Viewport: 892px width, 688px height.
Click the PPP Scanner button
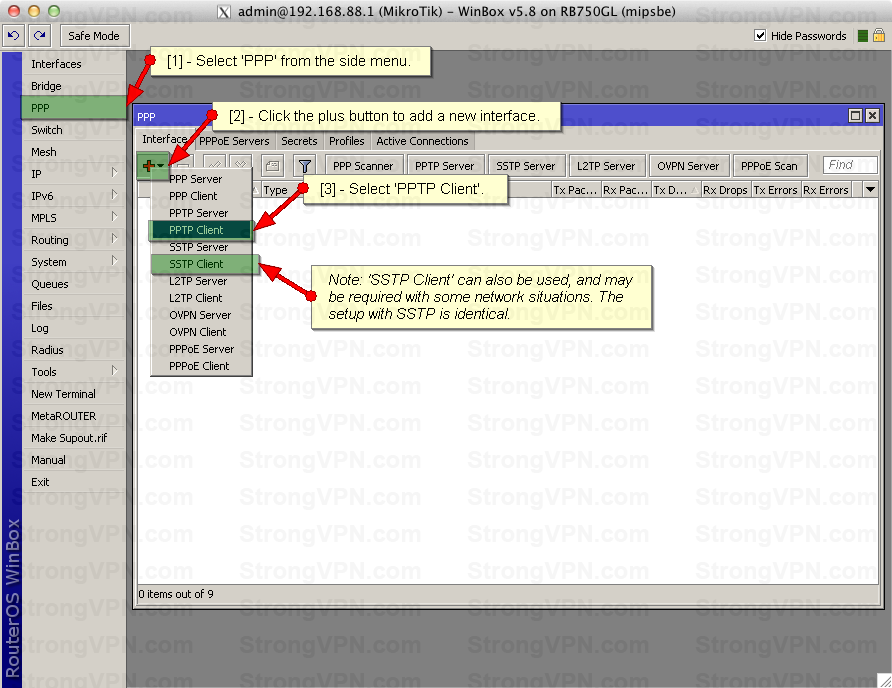coord(363,166)
